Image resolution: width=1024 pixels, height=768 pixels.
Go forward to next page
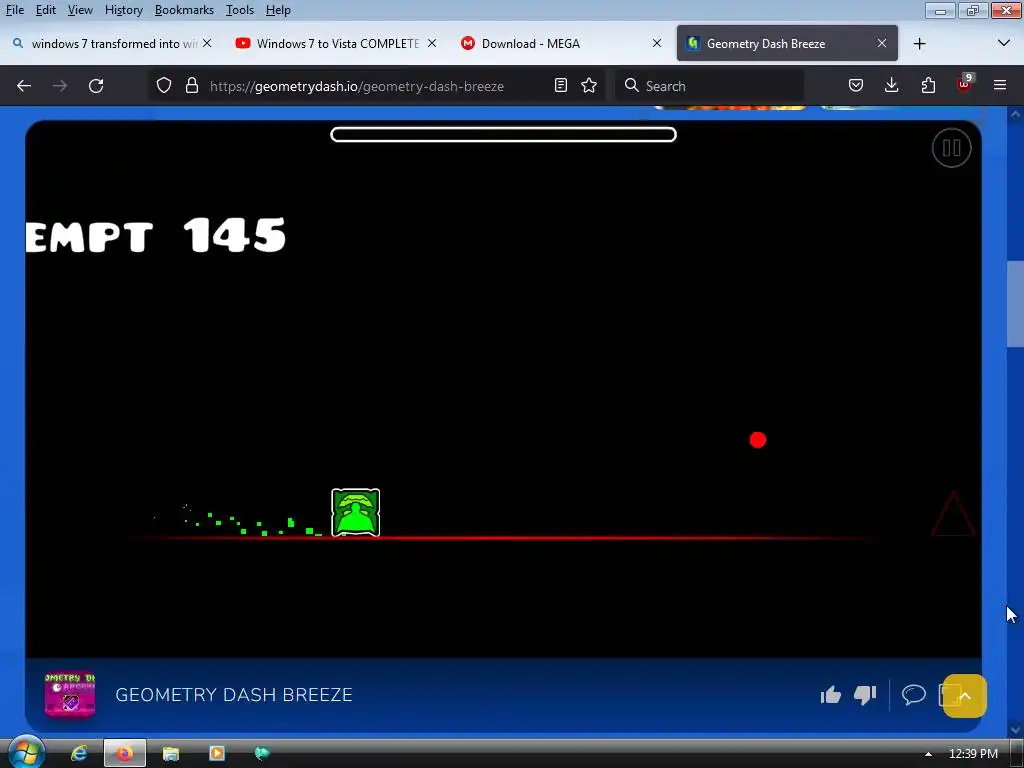(59, 86)
